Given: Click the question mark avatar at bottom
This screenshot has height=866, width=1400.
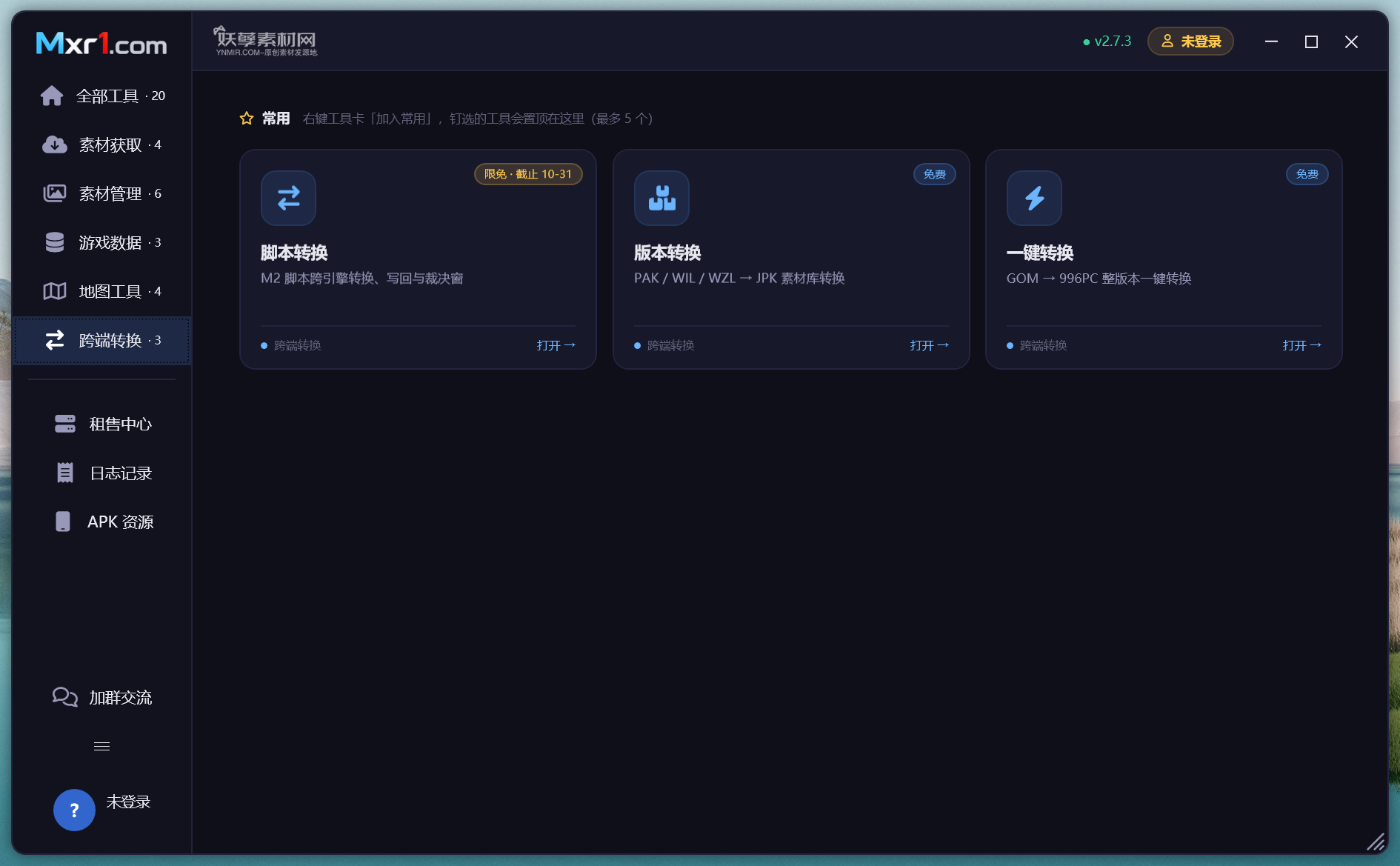Looking at the screenshot, I should pos(74,810).
